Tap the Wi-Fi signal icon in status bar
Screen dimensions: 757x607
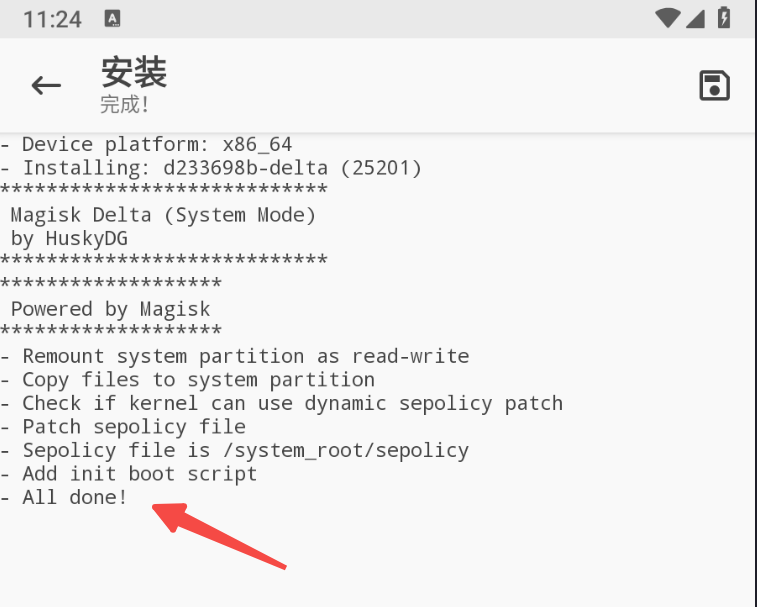(668, 18)
